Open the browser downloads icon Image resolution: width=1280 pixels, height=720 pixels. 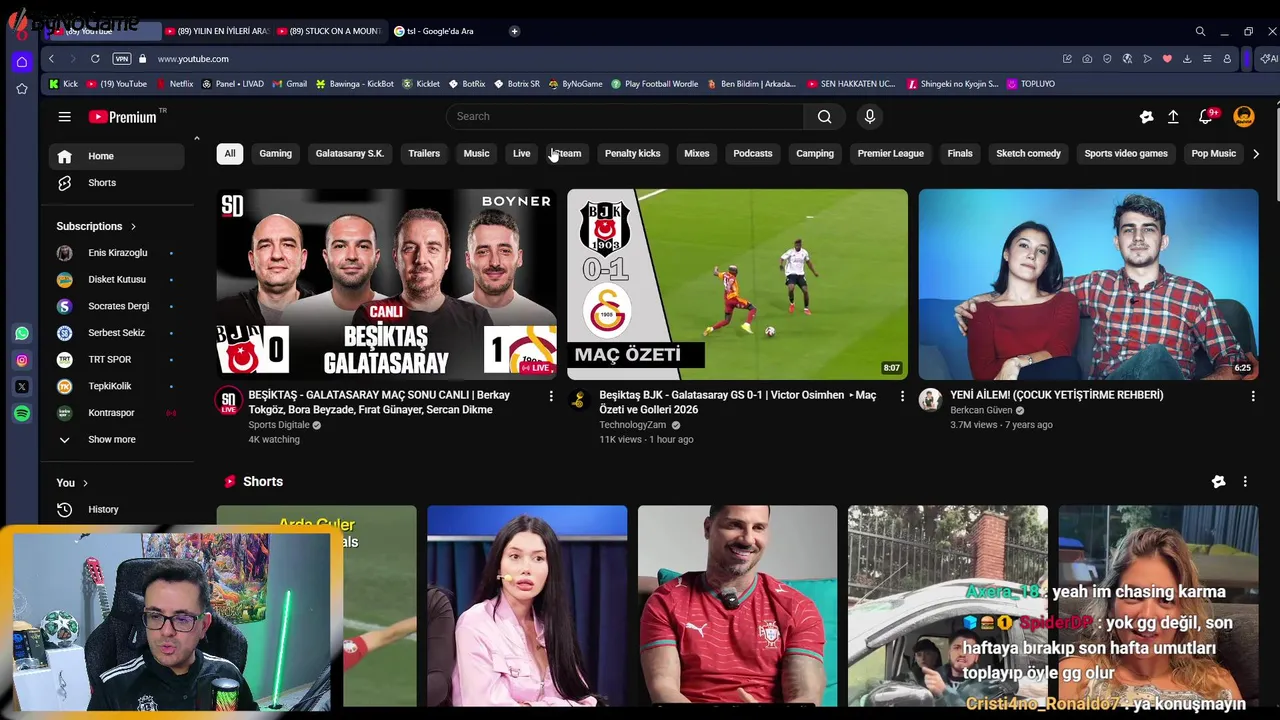point(1187,59)
